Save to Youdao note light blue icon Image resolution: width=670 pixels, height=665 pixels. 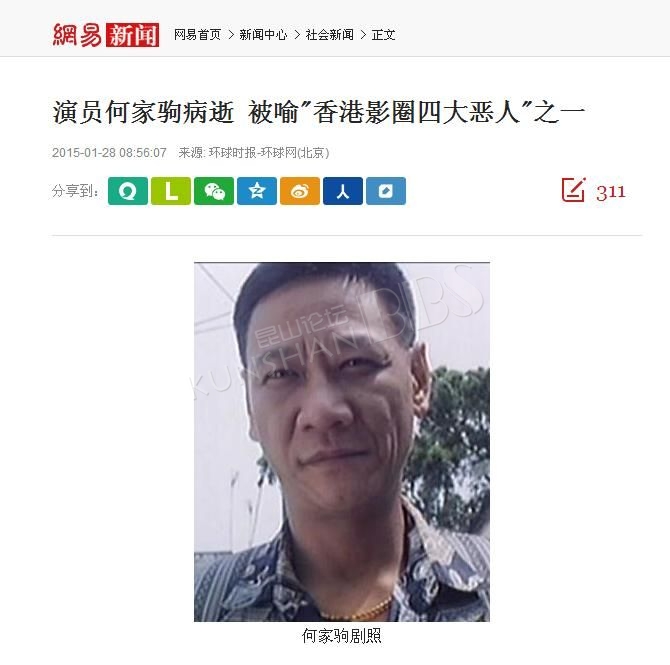point(386,191)
